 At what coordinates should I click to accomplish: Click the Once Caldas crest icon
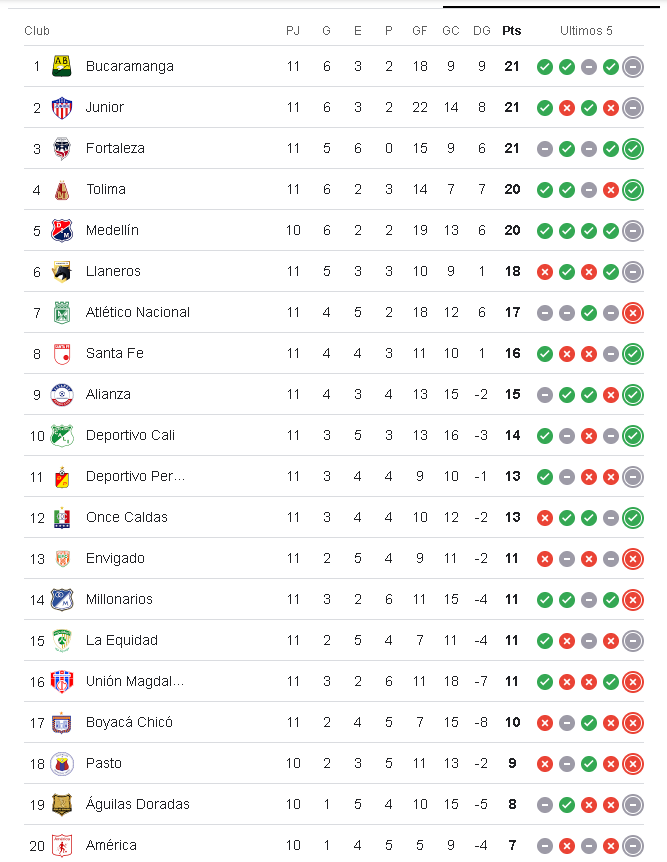click(62, 517)
